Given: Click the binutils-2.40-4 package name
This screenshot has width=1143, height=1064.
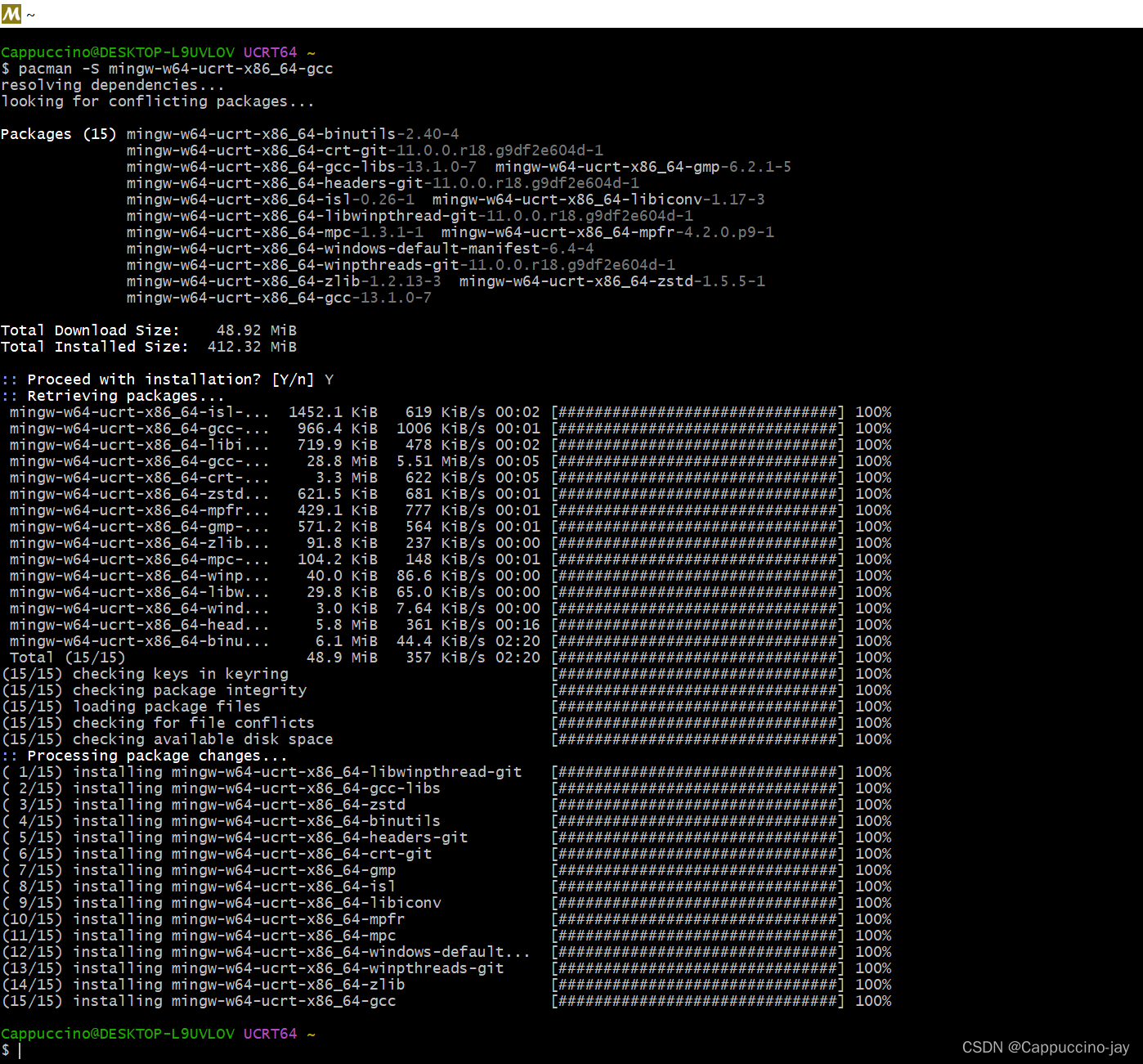Looking at the screenshot, I should click(x=293, y=134).
